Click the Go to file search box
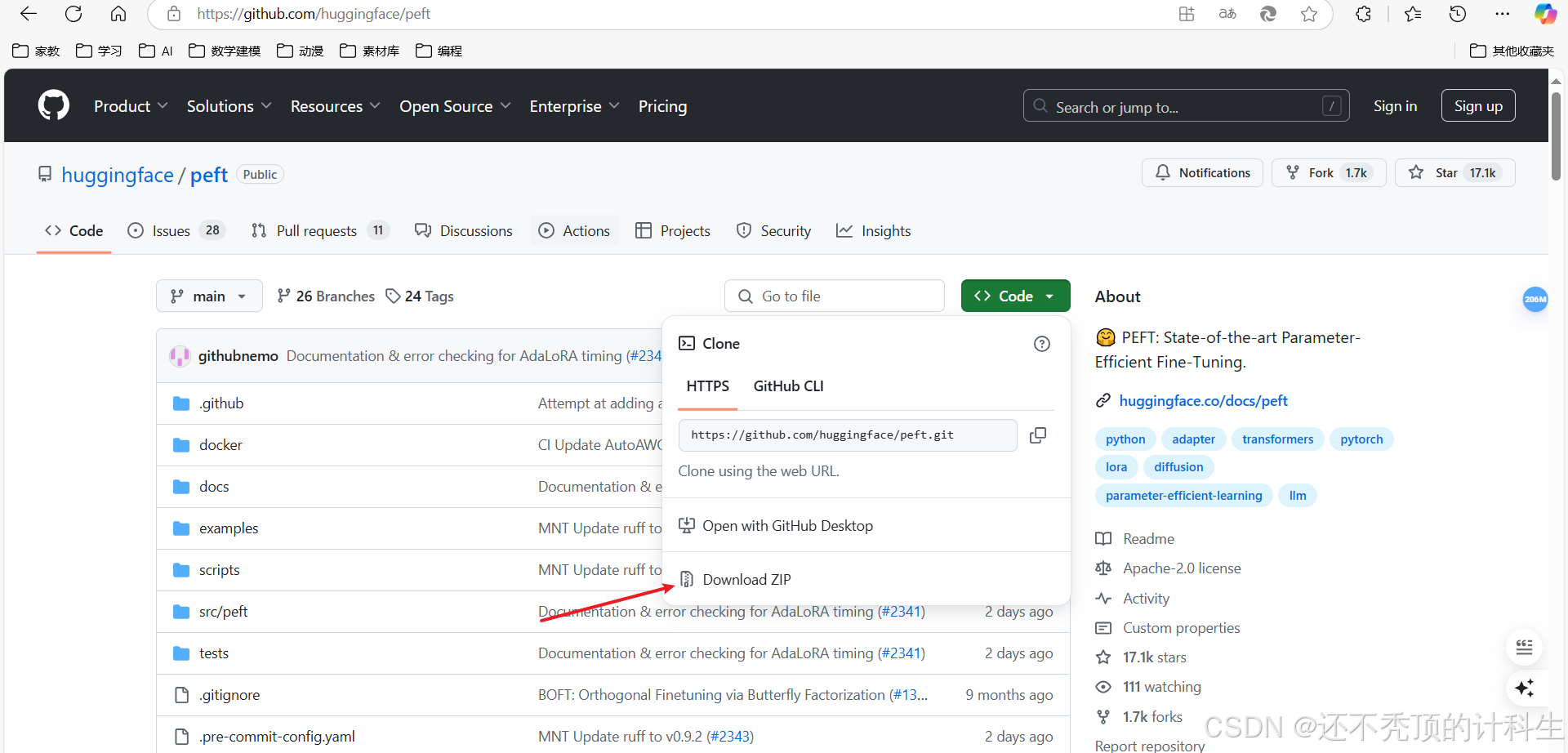Viewport: 1568px width, 753px height. tap(835, 296)
